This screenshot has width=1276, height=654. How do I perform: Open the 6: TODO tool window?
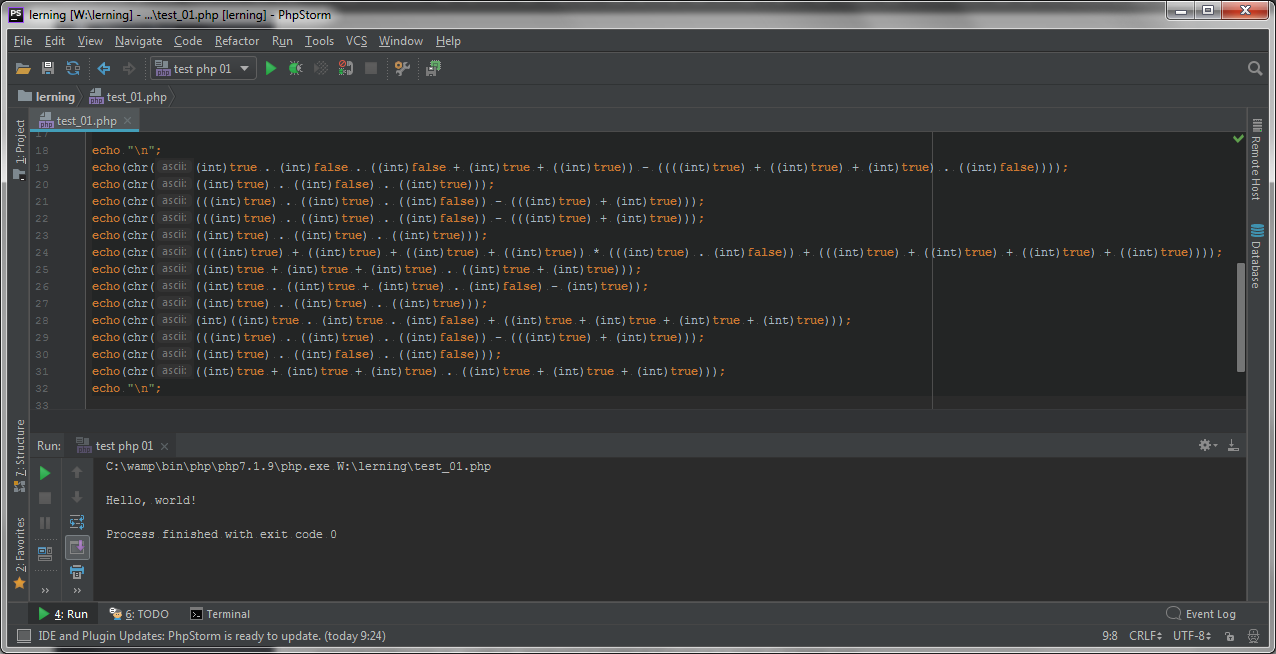[x=139, y=614]
